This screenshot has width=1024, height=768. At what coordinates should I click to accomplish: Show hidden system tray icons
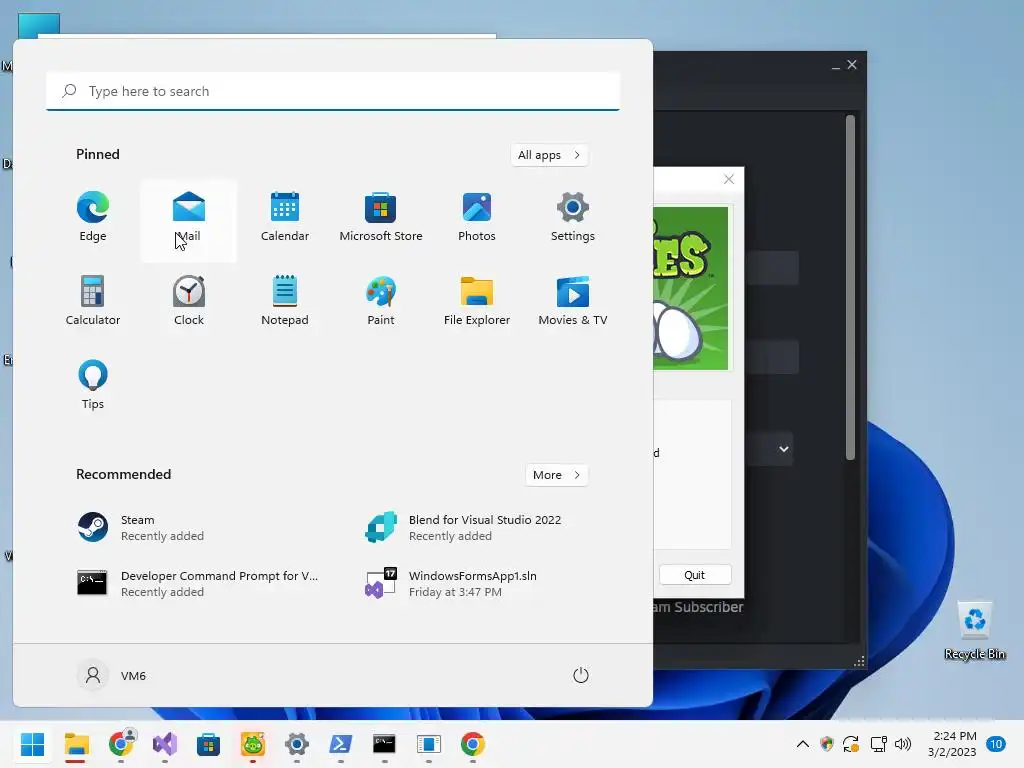pos(803,744)
